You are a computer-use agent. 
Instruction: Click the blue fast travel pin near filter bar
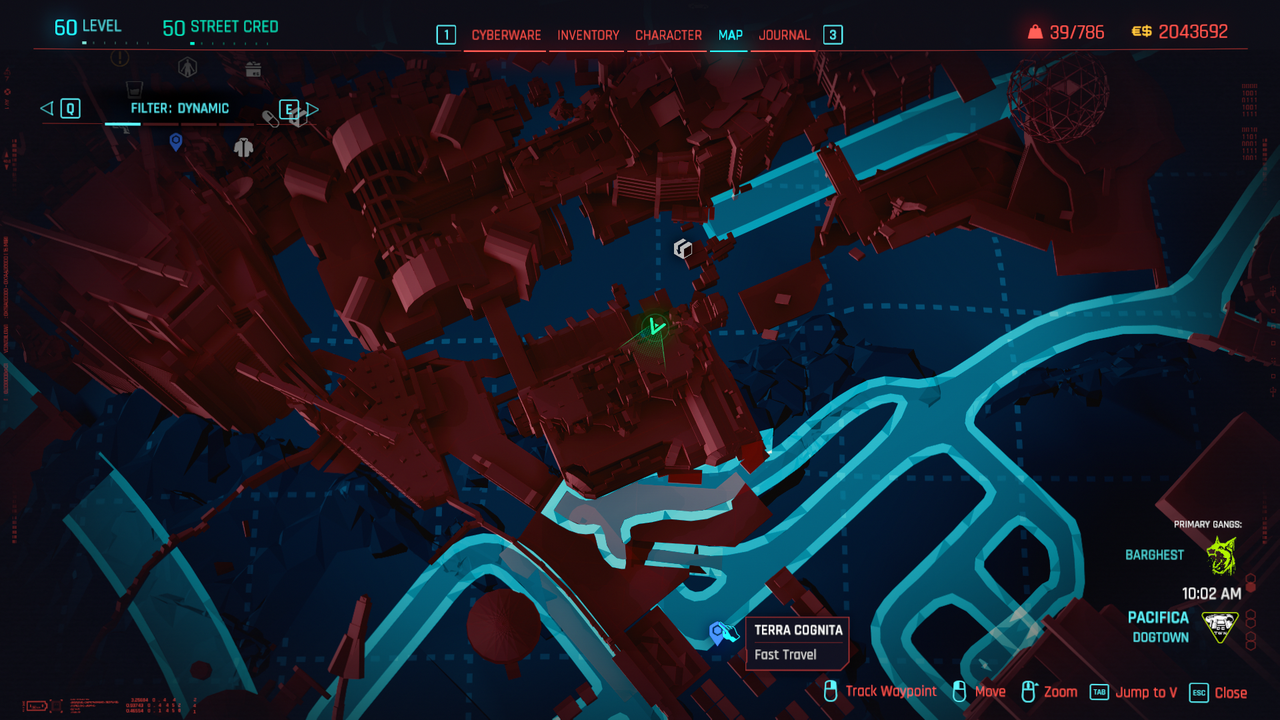click(x=176, y=142)
